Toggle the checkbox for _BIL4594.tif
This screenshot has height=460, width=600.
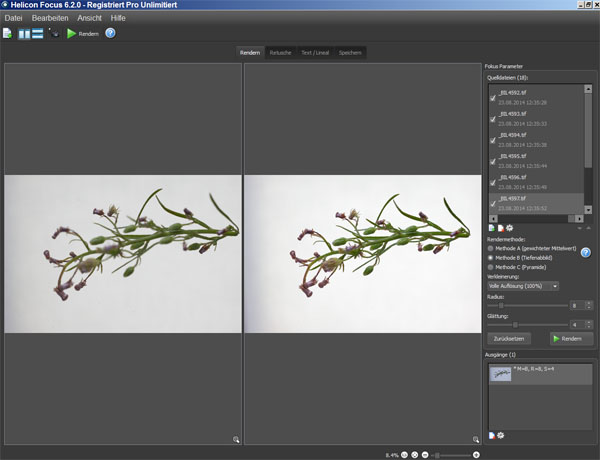point(493,140)
